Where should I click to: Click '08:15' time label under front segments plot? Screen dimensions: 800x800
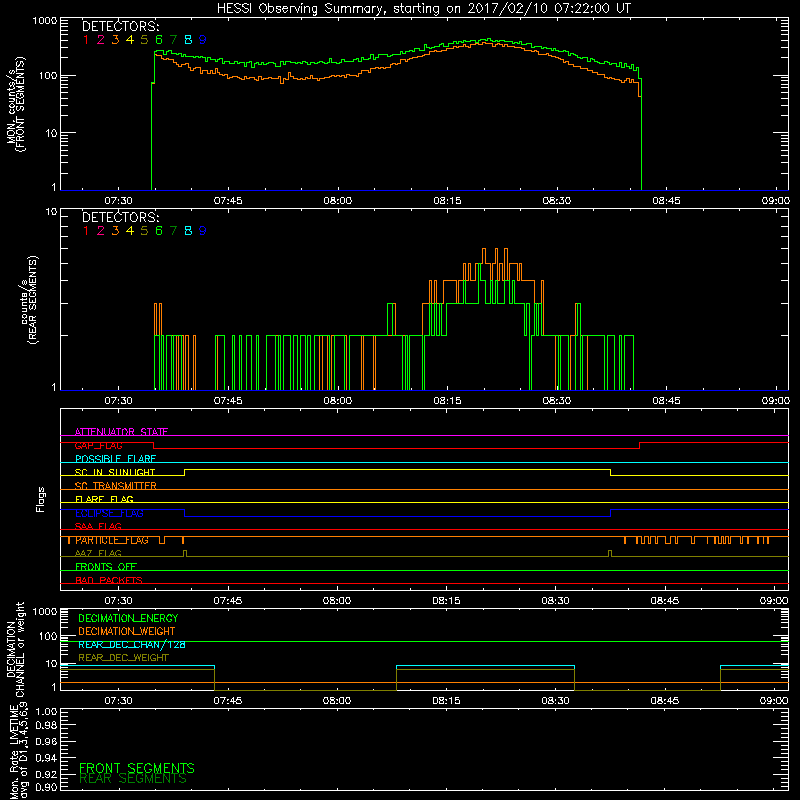(447, 201)
